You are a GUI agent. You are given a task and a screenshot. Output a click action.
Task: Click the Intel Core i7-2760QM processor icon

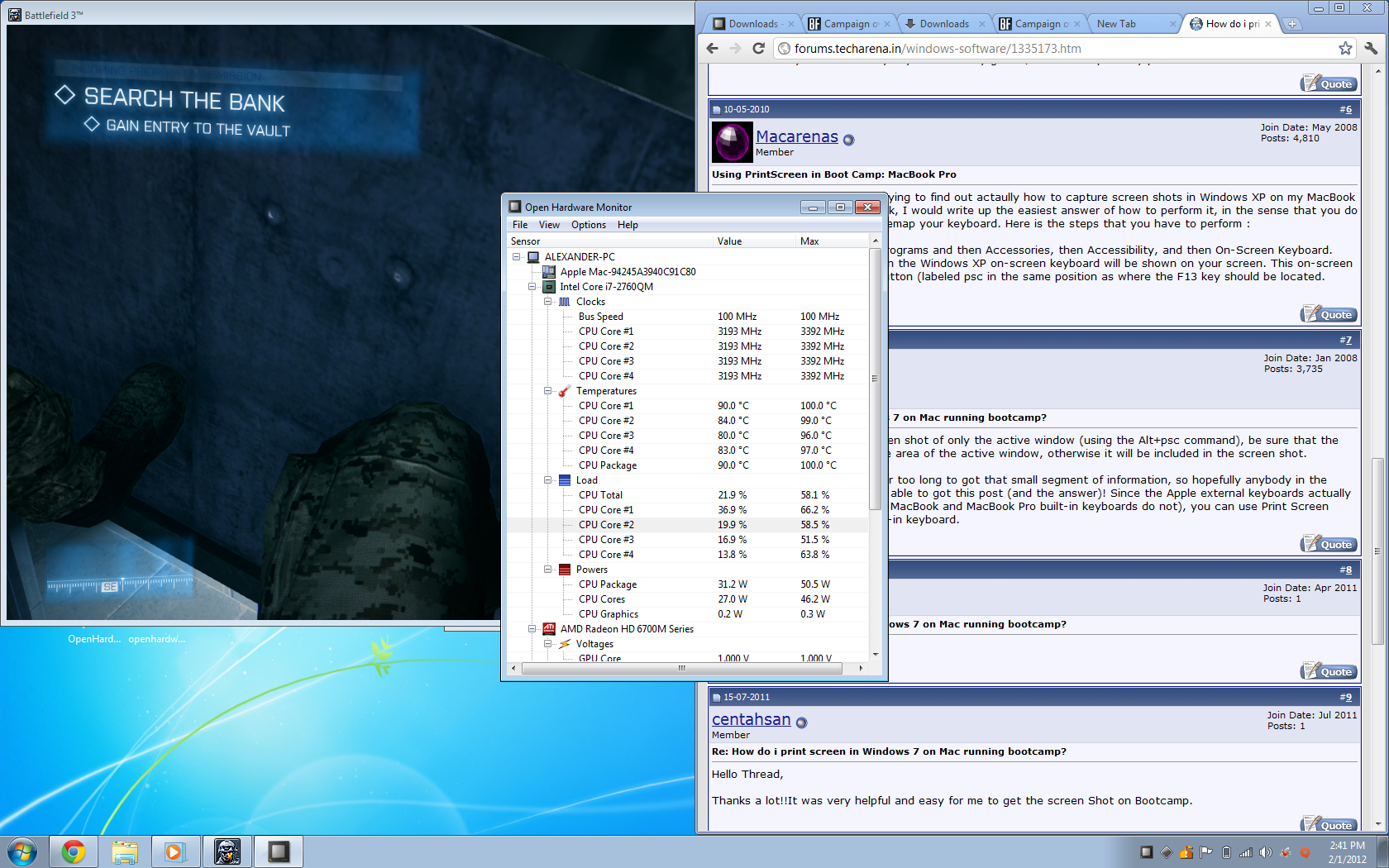tap(548, 287)
